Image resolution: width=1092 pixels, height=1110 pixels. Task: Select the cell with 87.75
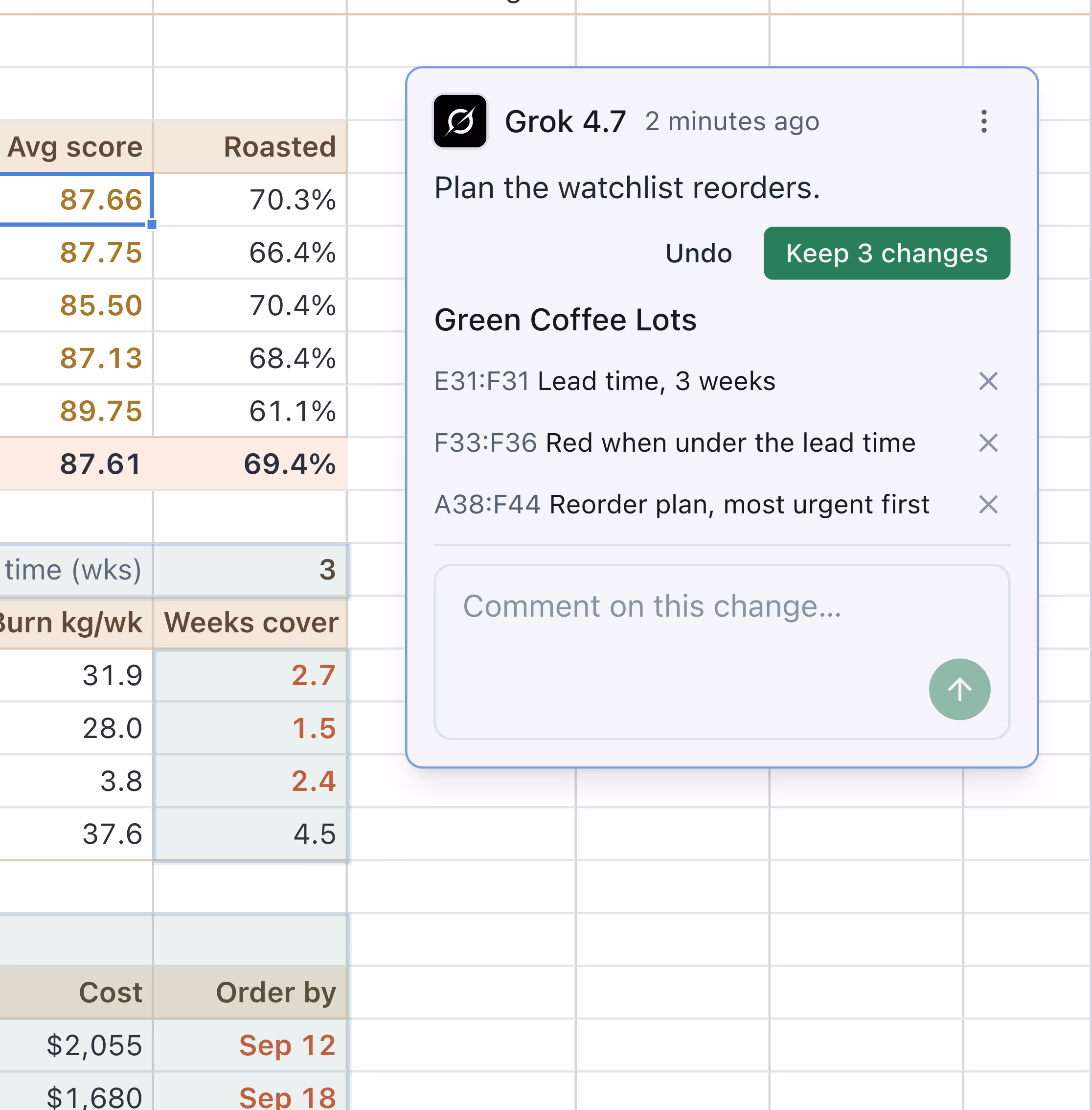point(76,253)
